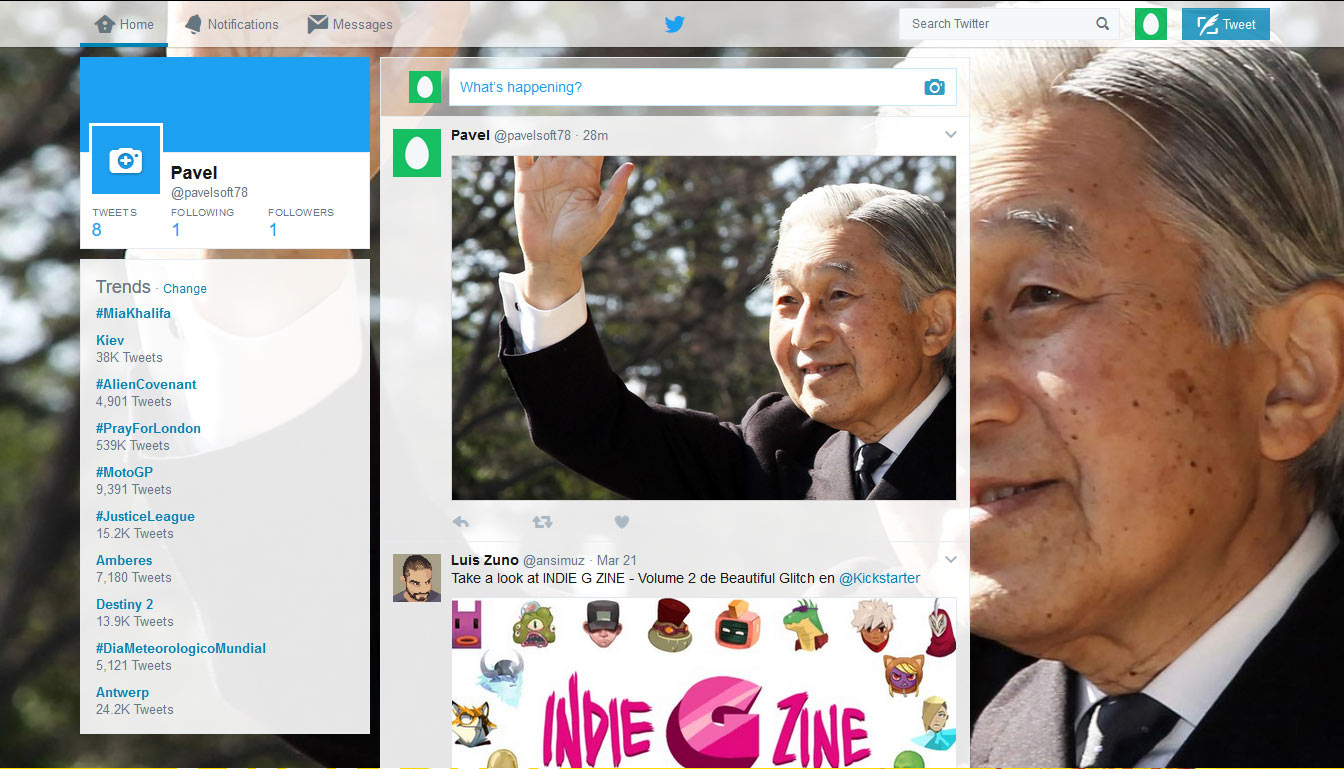Open the #DiaMeteorologicoMundial trend
This screenshot has height=769, width=1344.
[181, 648]
